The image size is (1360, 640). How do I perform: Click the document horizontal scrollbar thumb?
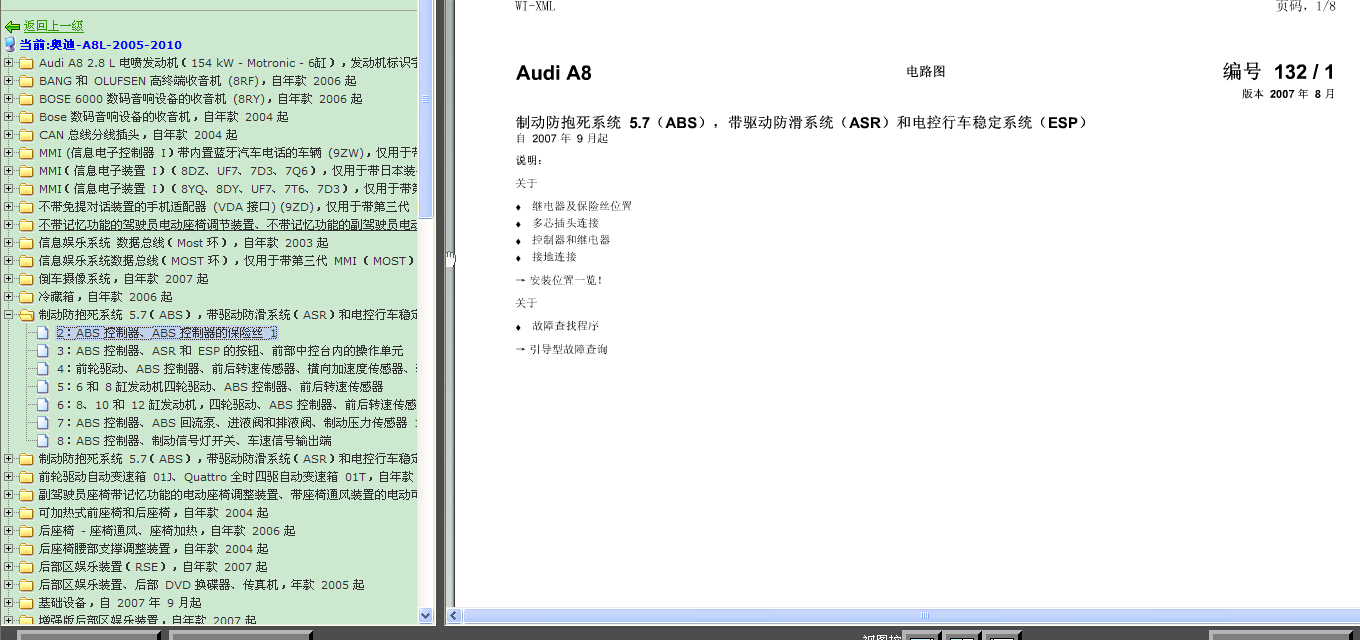click(x=923, y=616)
